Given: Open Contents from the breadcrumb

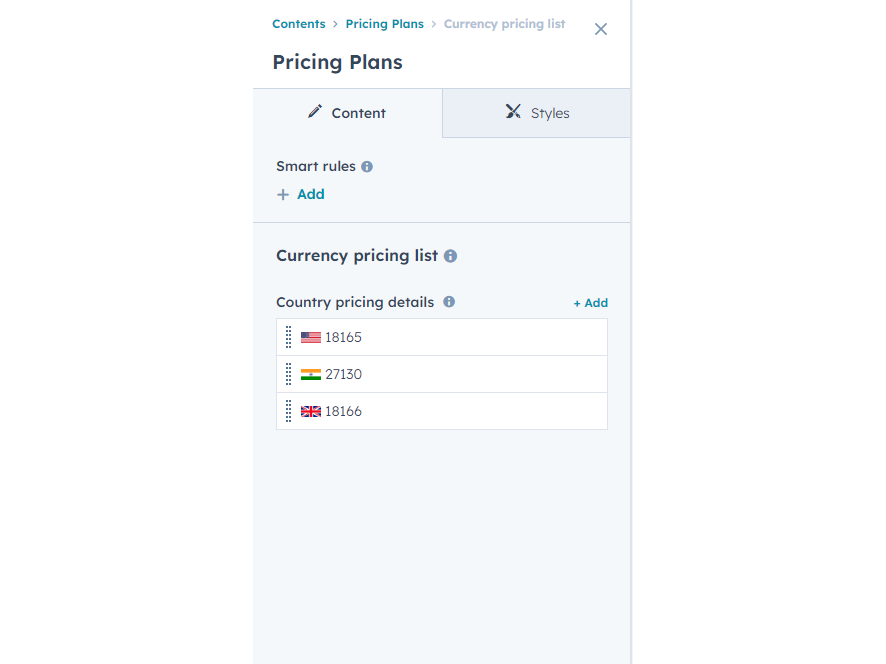Looking at the screenshot, I should pos(298,23).
